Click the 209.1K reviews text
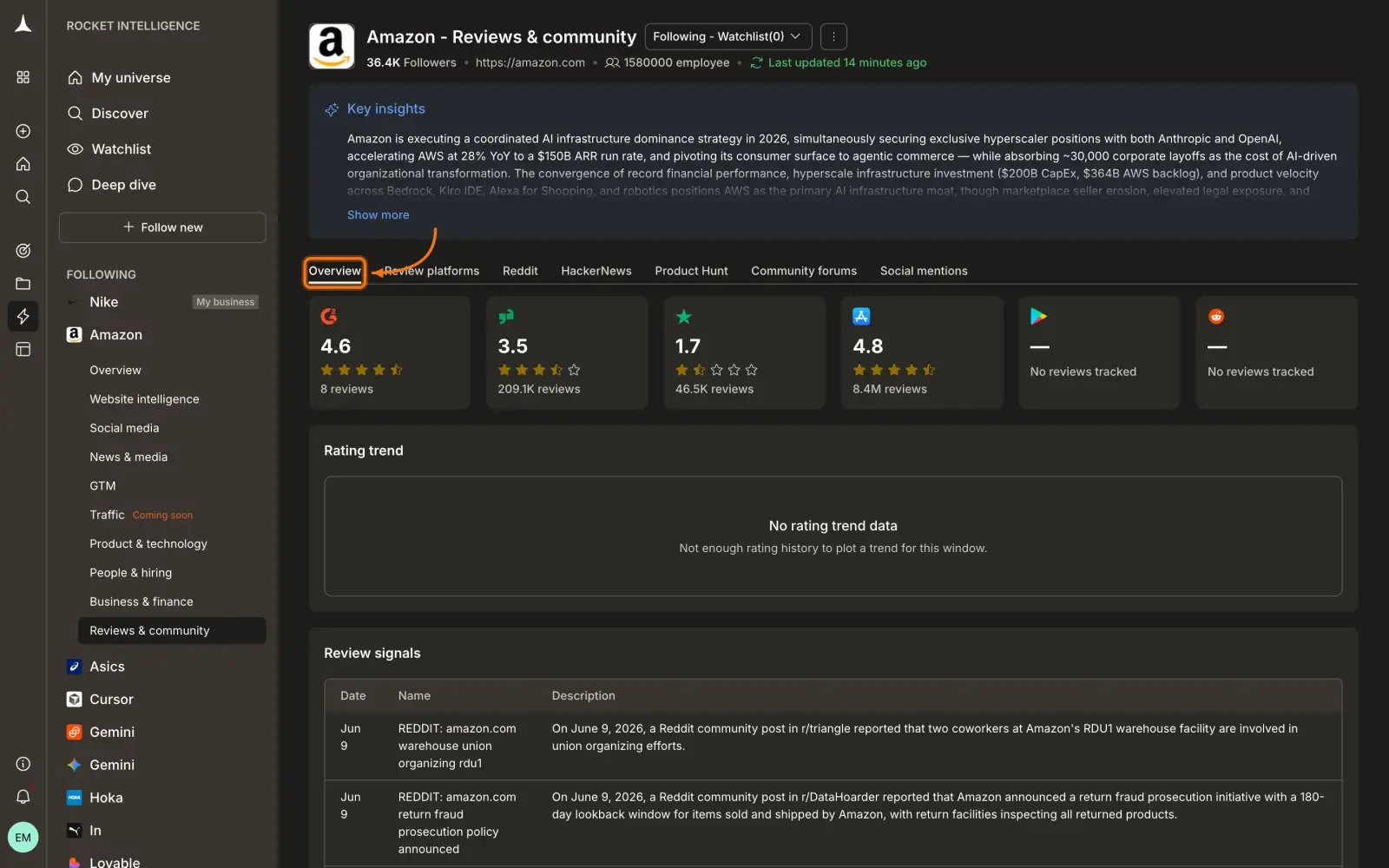 coord(539,389)
